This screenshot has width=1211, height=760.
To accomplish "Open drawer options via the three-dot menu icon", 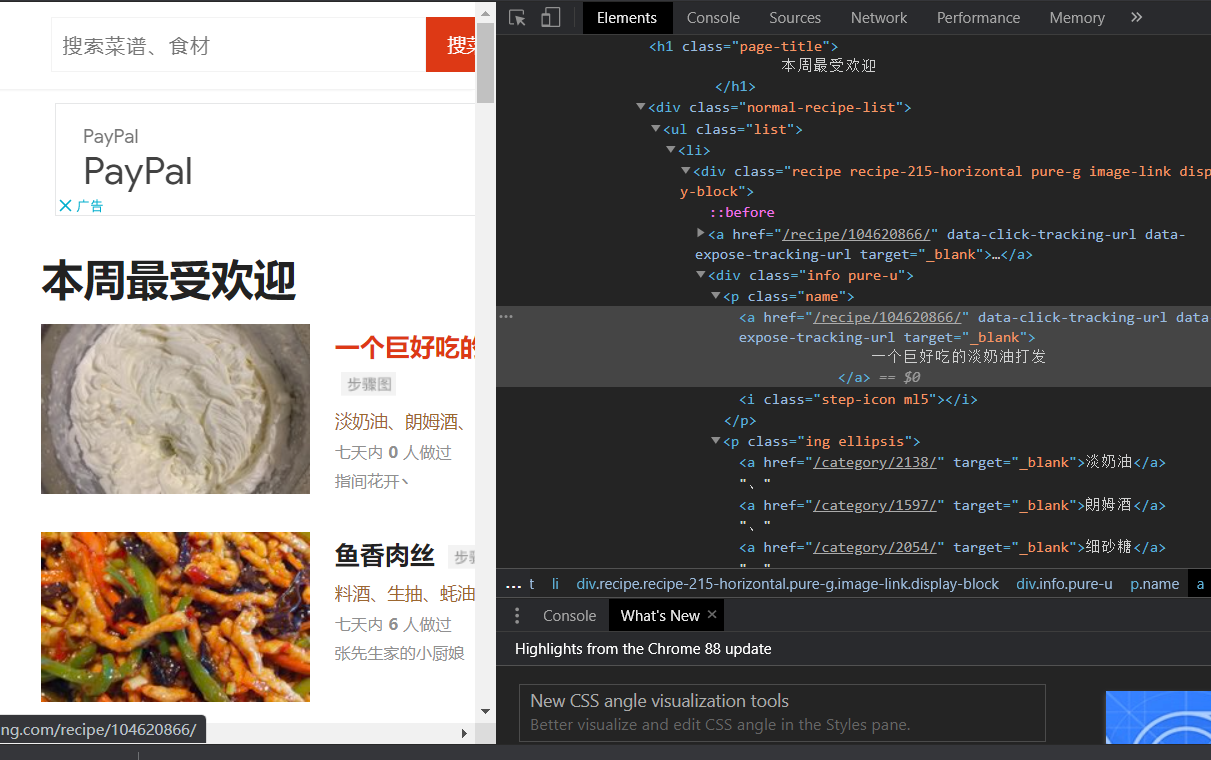I will 517,615.
